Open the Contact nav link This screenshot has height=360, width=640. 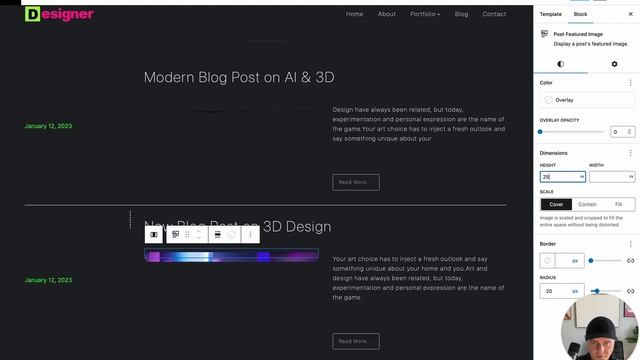point(494,14)
